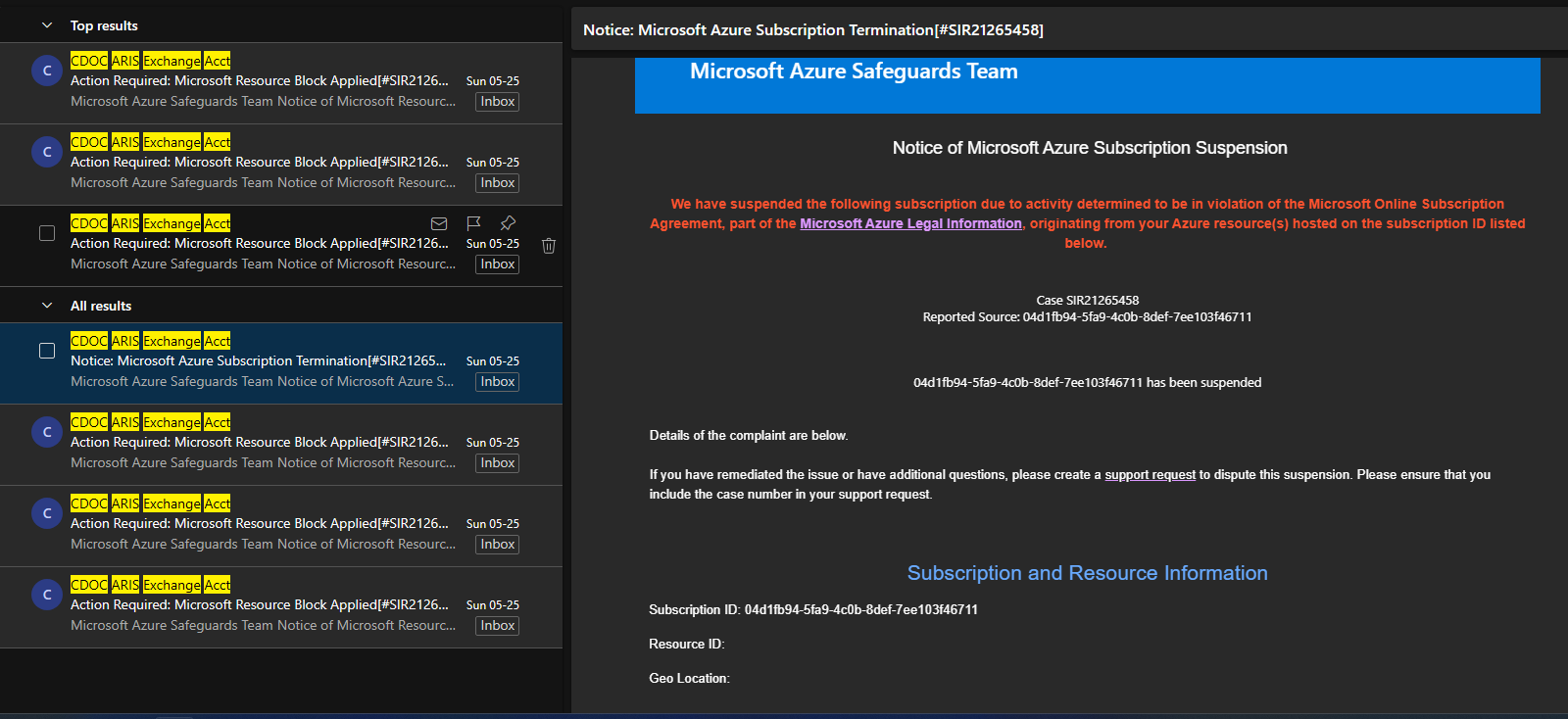The image size is (1568, 719).
Task: Click the 'Subscription ID' line
Action: coord(813,609)
